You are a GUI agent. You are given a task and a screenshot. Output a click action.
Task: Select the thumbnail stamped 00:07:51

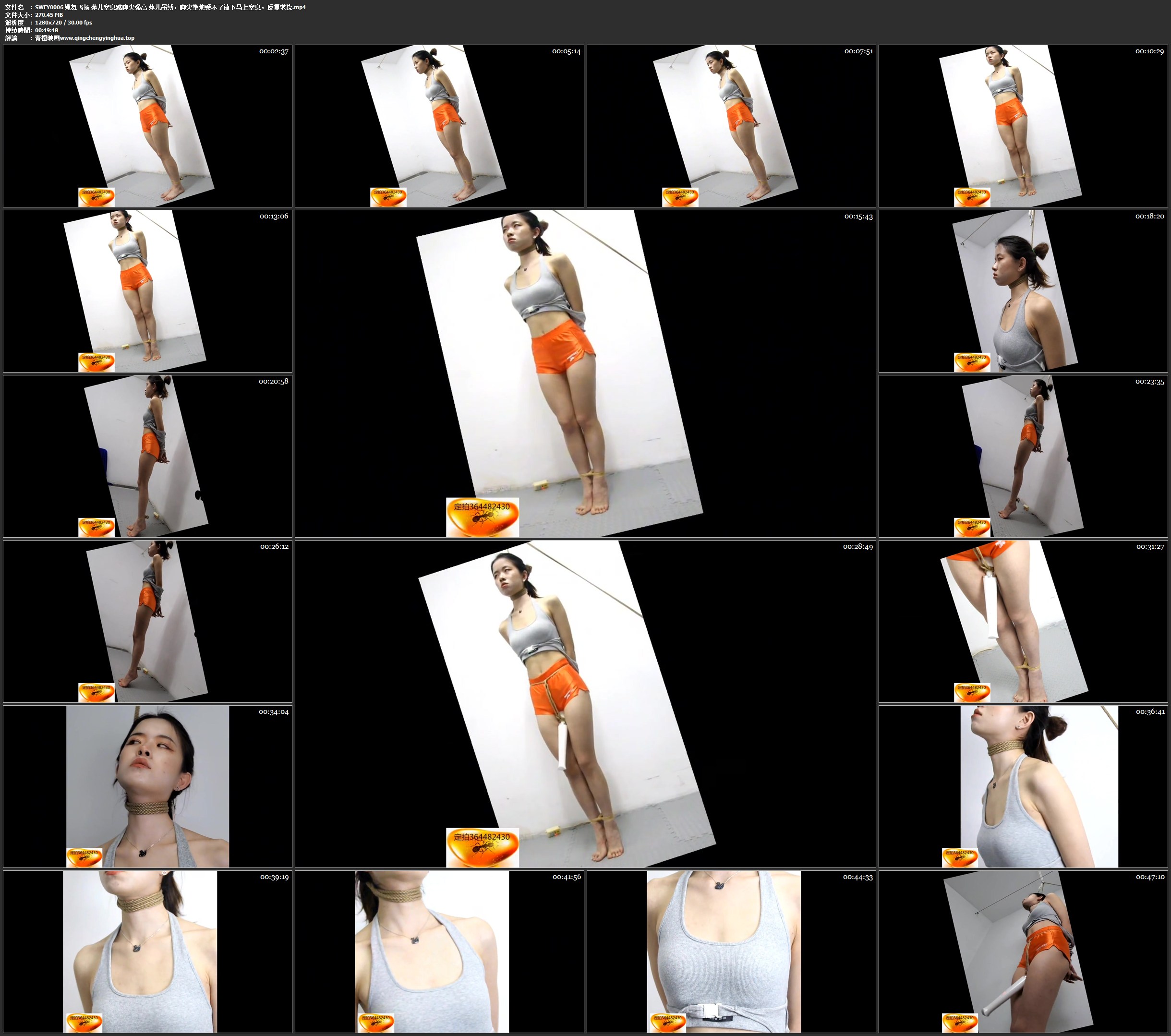(x=731, y=126)
